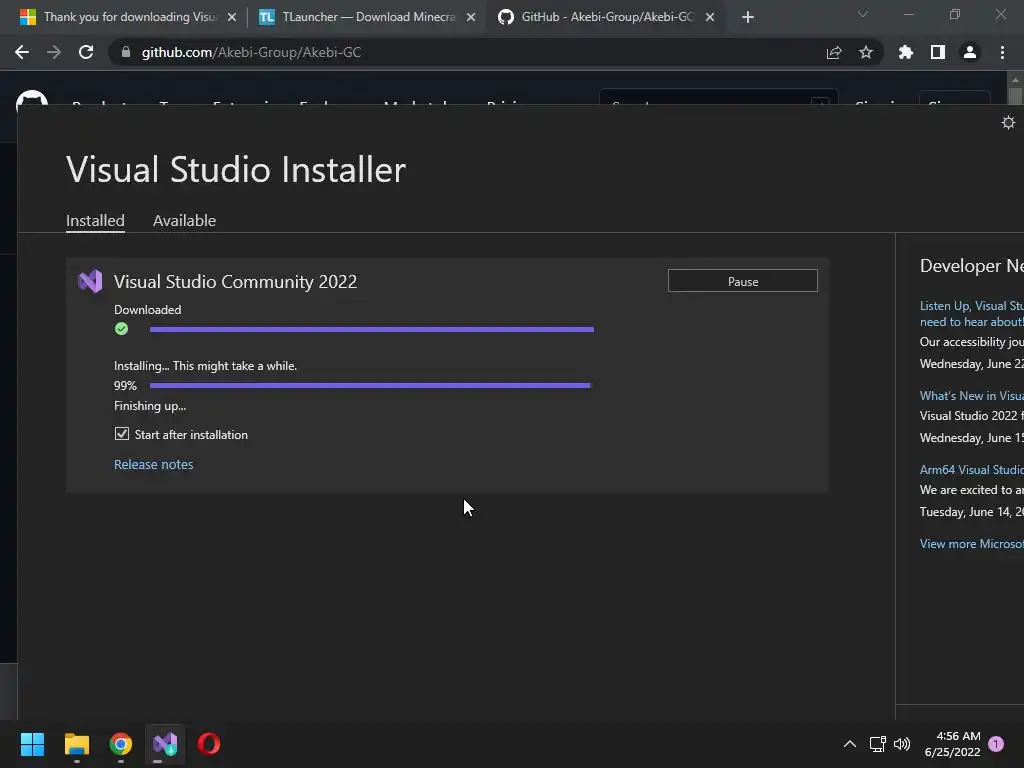Image resolution: width=1024 pixels, height=768 pixels.
Task: Click the Installing 99% progress bar
Action: pos(370,385)
